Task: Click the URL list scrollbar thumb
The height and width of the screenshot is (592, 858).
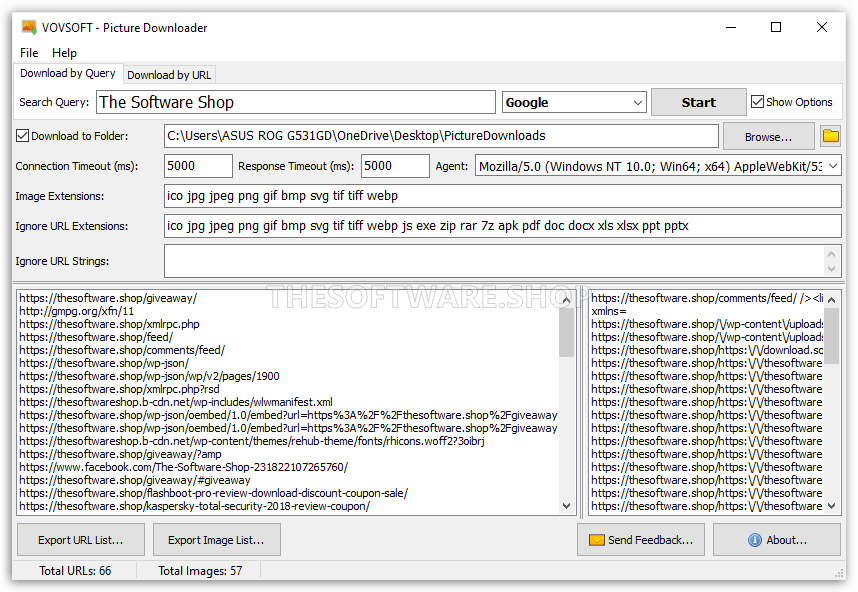Action: [x=566, y=332]
